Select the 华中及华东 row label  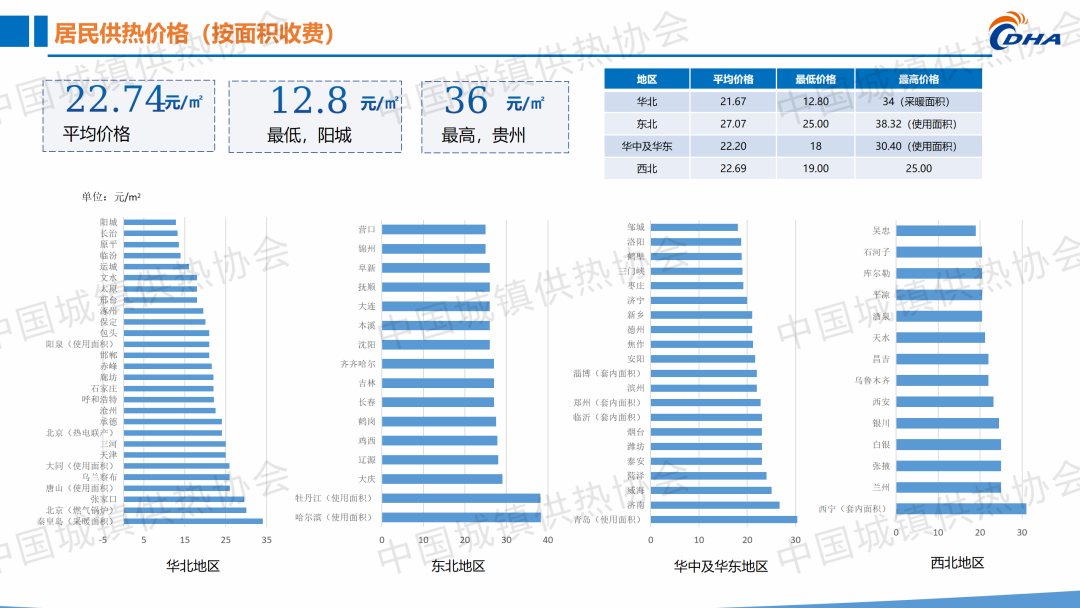tap(647, 146)
